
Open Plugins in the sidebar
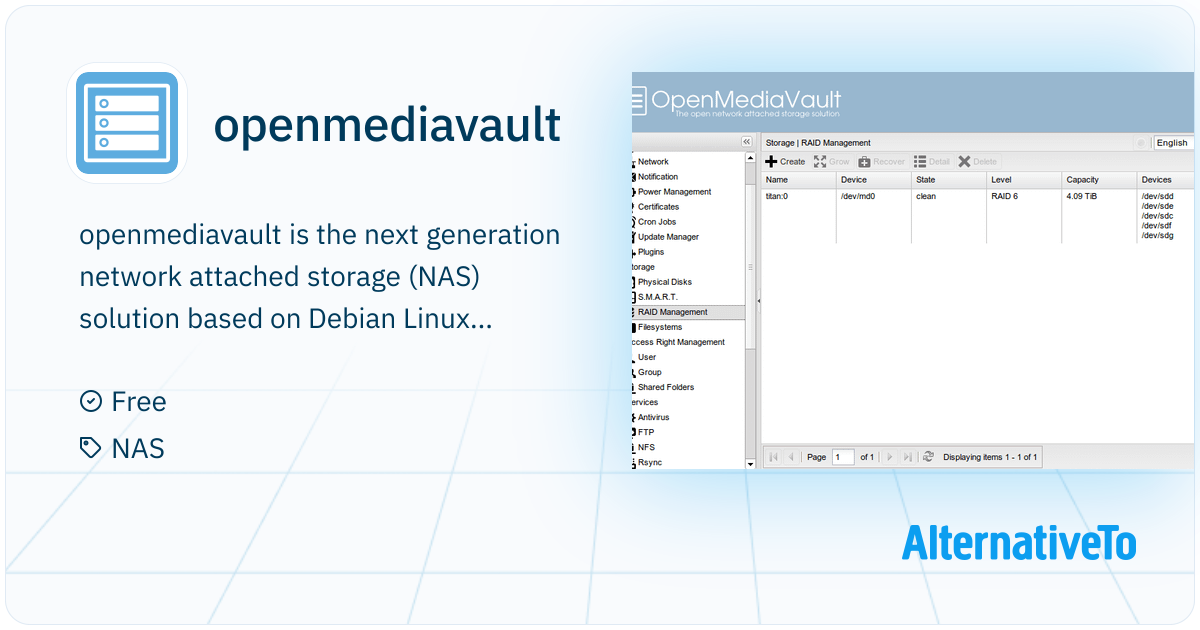(651, 252)
